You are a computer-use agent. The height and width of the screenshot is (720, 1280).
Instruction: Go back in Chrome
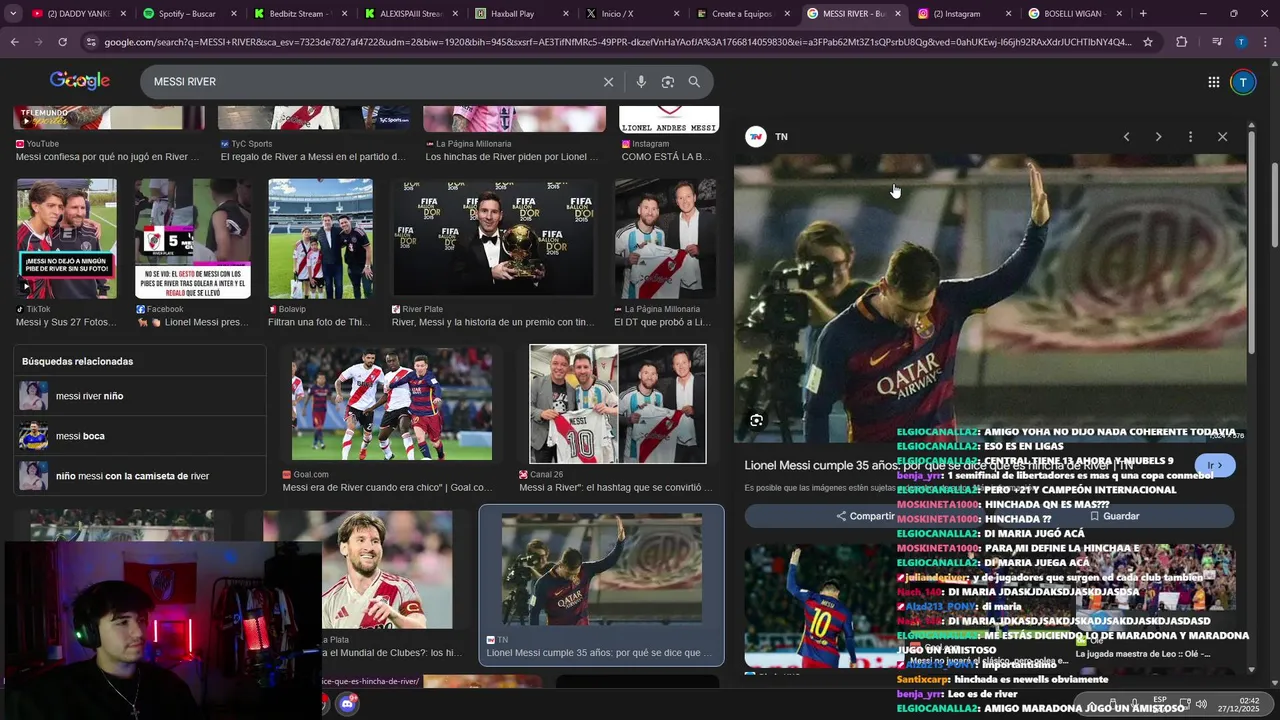coord(14,42)
